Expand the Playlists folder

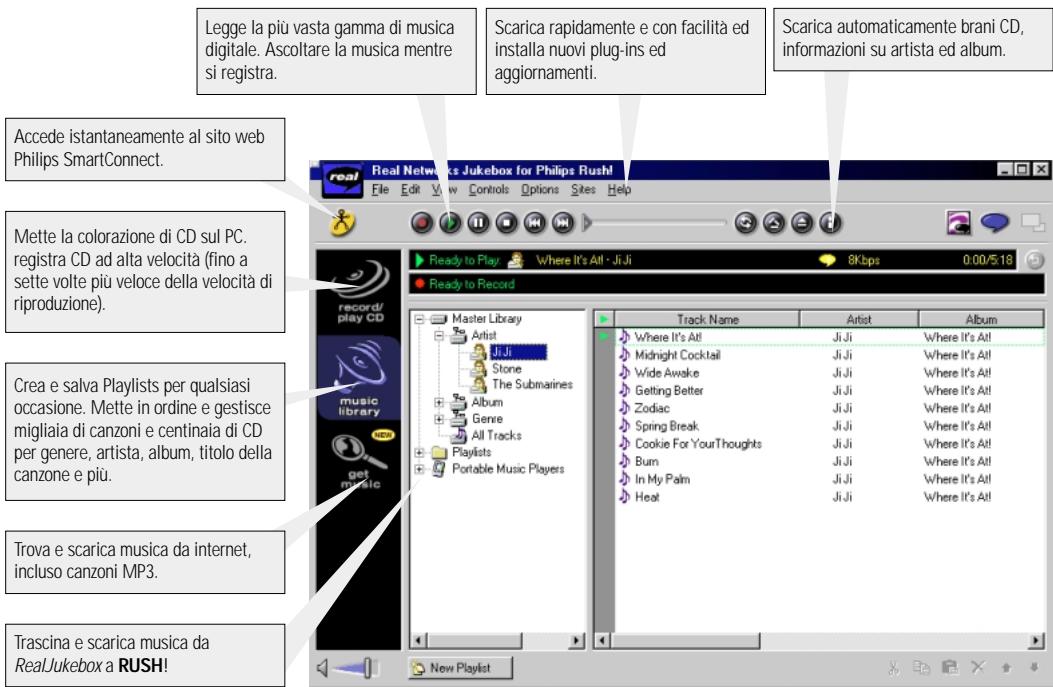420,453
